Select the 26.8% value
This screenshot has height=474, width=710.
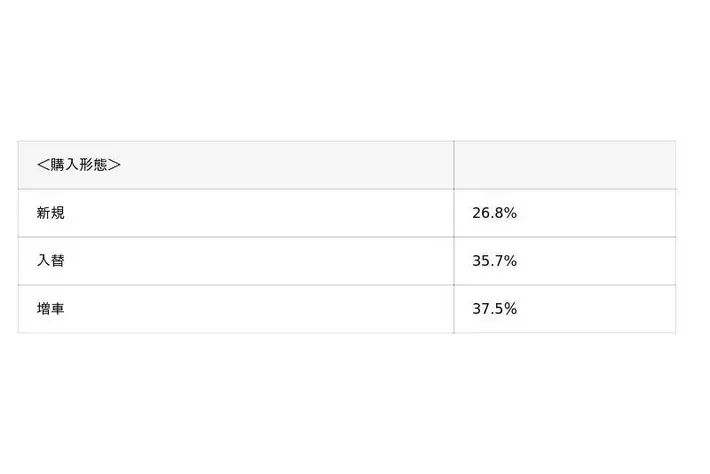[494, 213]
